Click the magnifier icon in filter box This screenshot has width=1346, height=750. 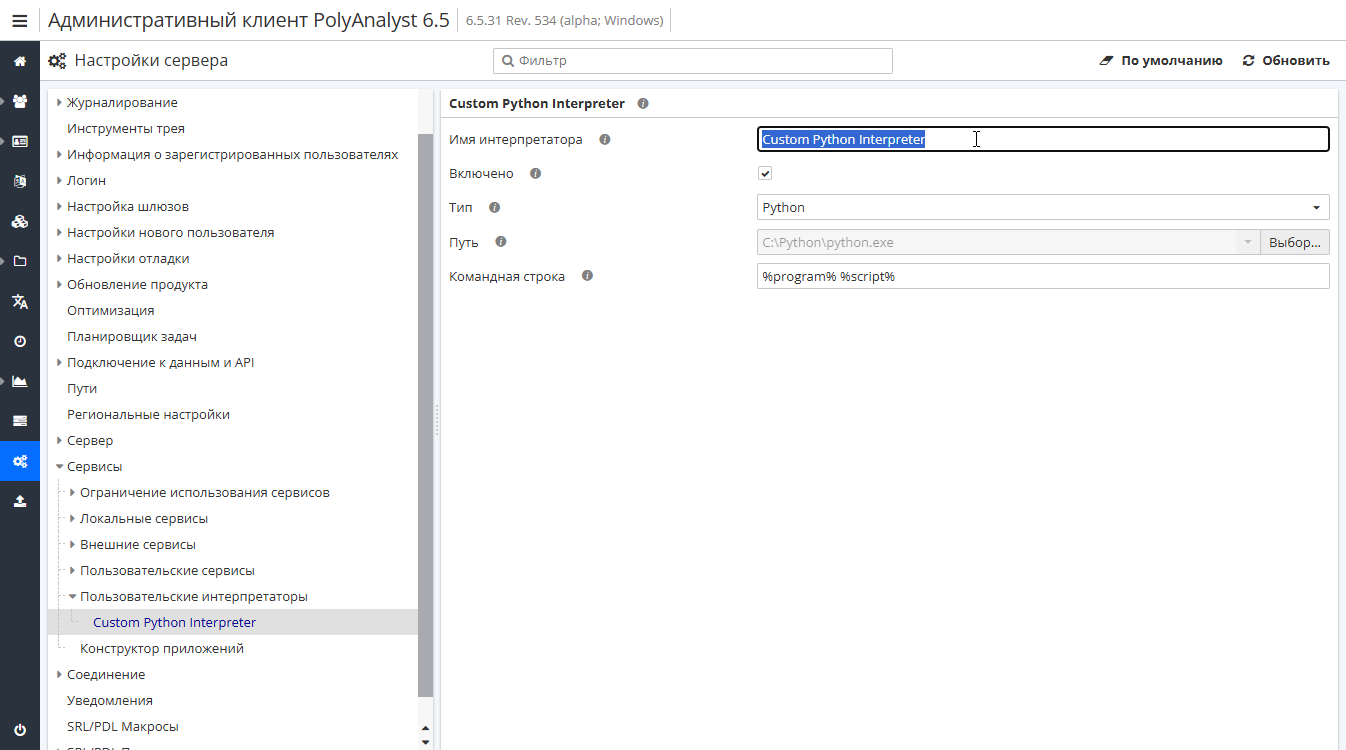coord(507,61)
